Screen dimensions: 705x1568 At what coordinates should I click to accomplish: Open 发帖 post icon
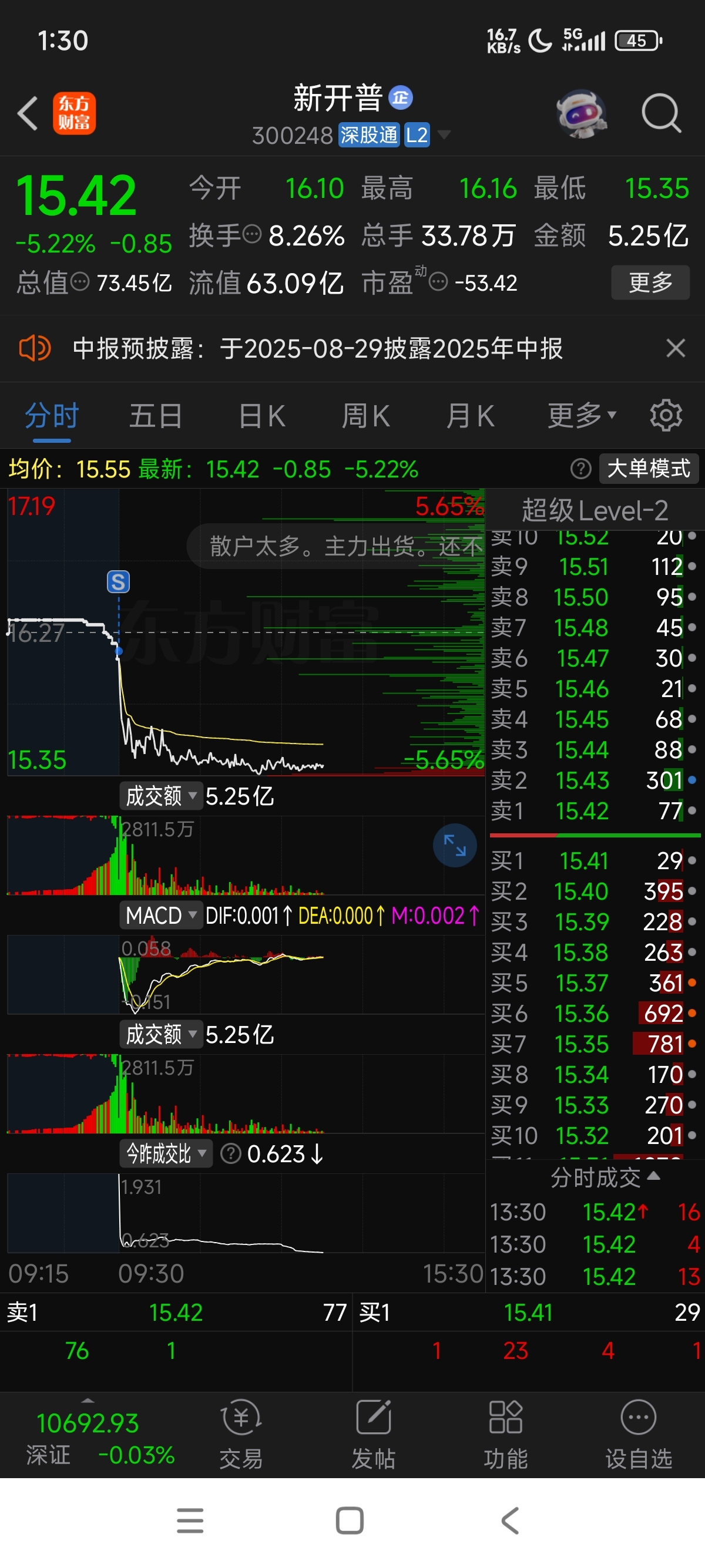click(x=373, y=1434)
